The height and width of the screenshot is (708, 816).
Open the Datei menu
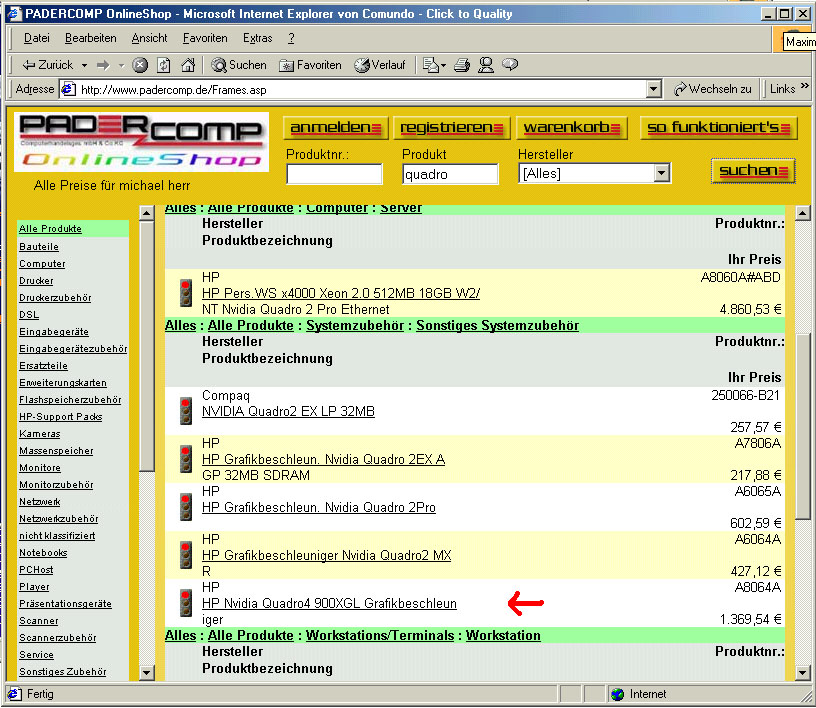37,38
